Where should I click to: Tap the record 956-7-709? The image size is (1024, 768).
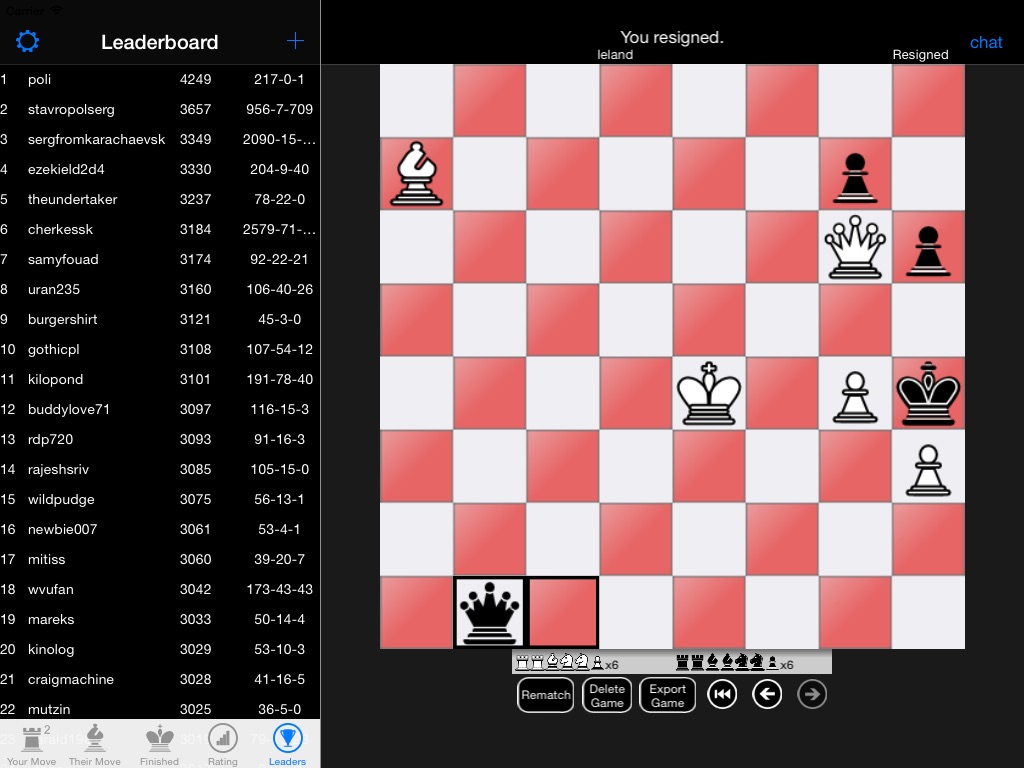coord(279,109)
